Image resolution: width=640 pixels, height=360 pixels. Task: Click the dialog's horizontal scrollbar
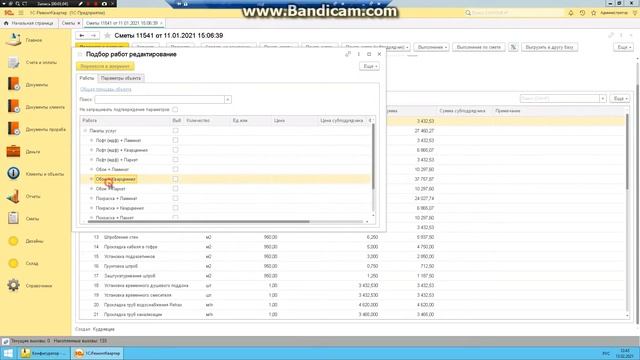click(x=199, y=222)
